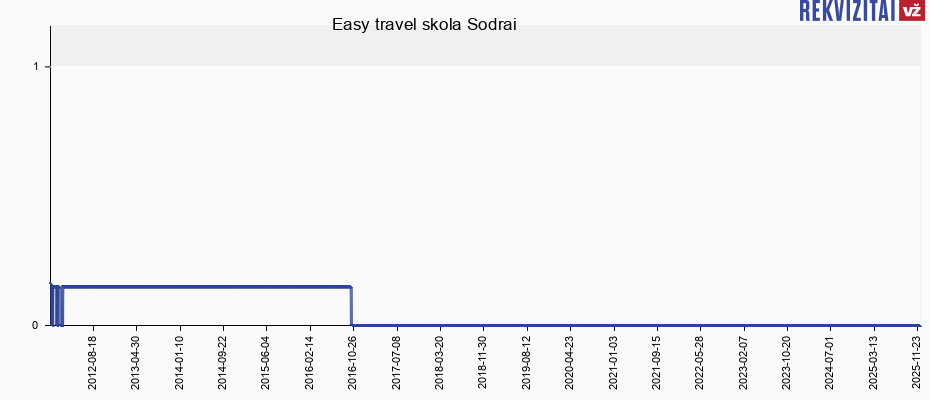Click the 2020-04-23 date label
This screenshot has height=400, width=930.
pos(570,362)
